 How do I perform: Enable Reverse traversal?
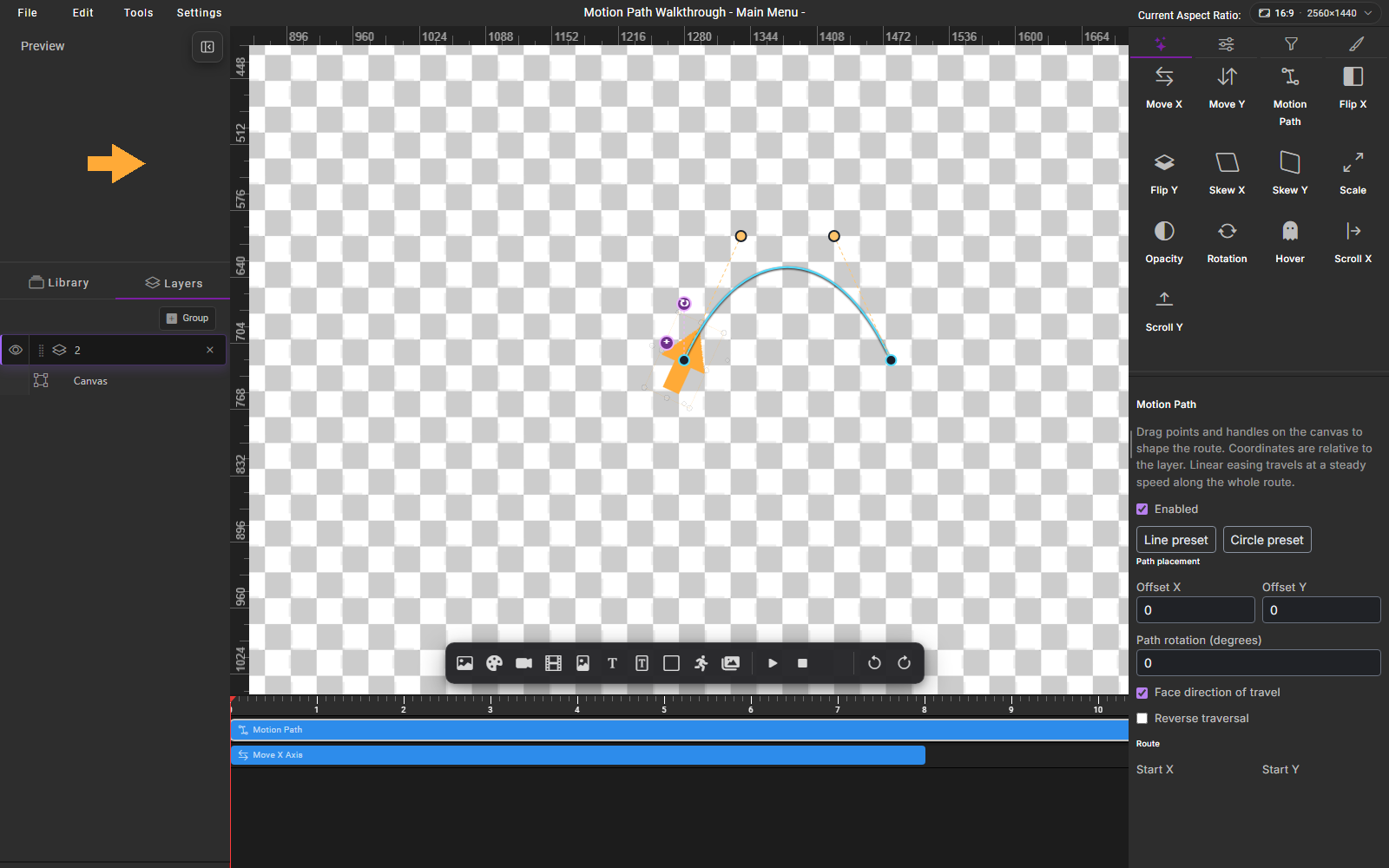coord(1142,719)
